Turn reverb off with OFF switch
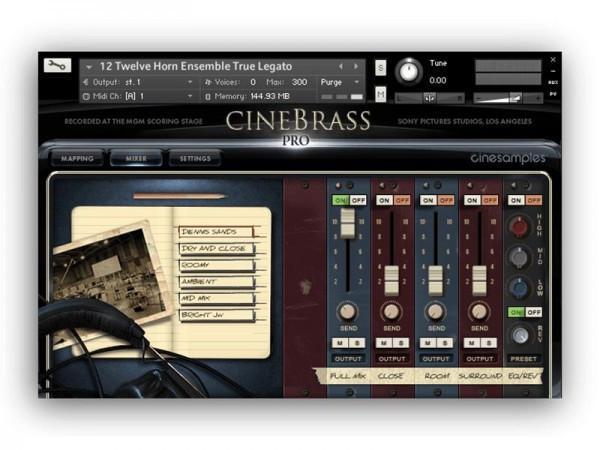 point(534,312)
